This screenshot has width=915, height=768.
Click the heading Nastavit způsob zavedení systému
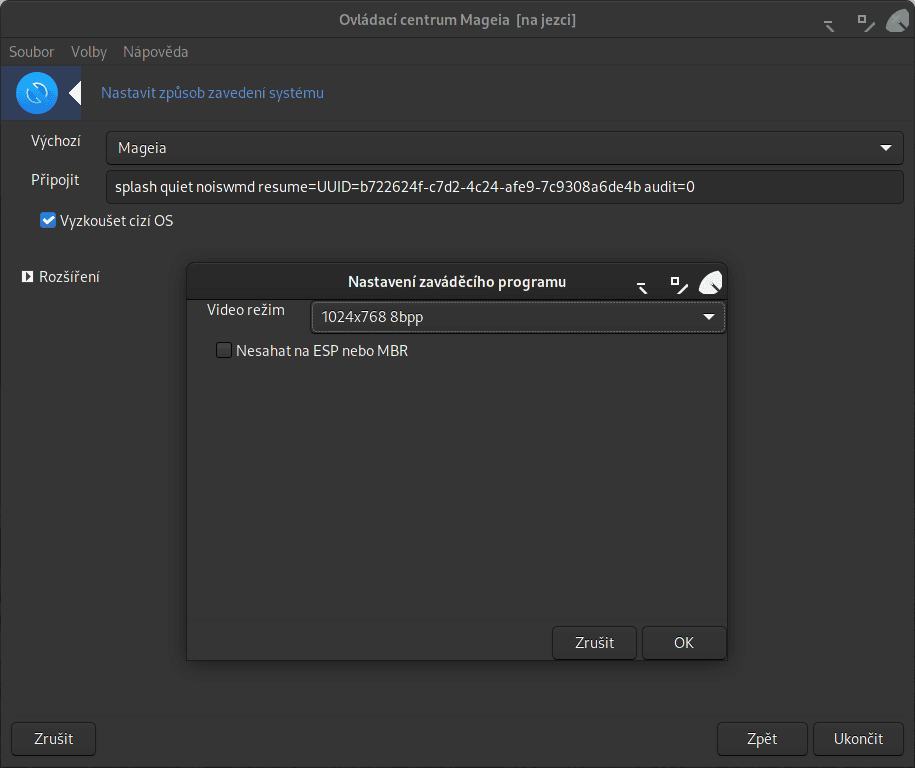pyautogui.click(x=212, y=92)
